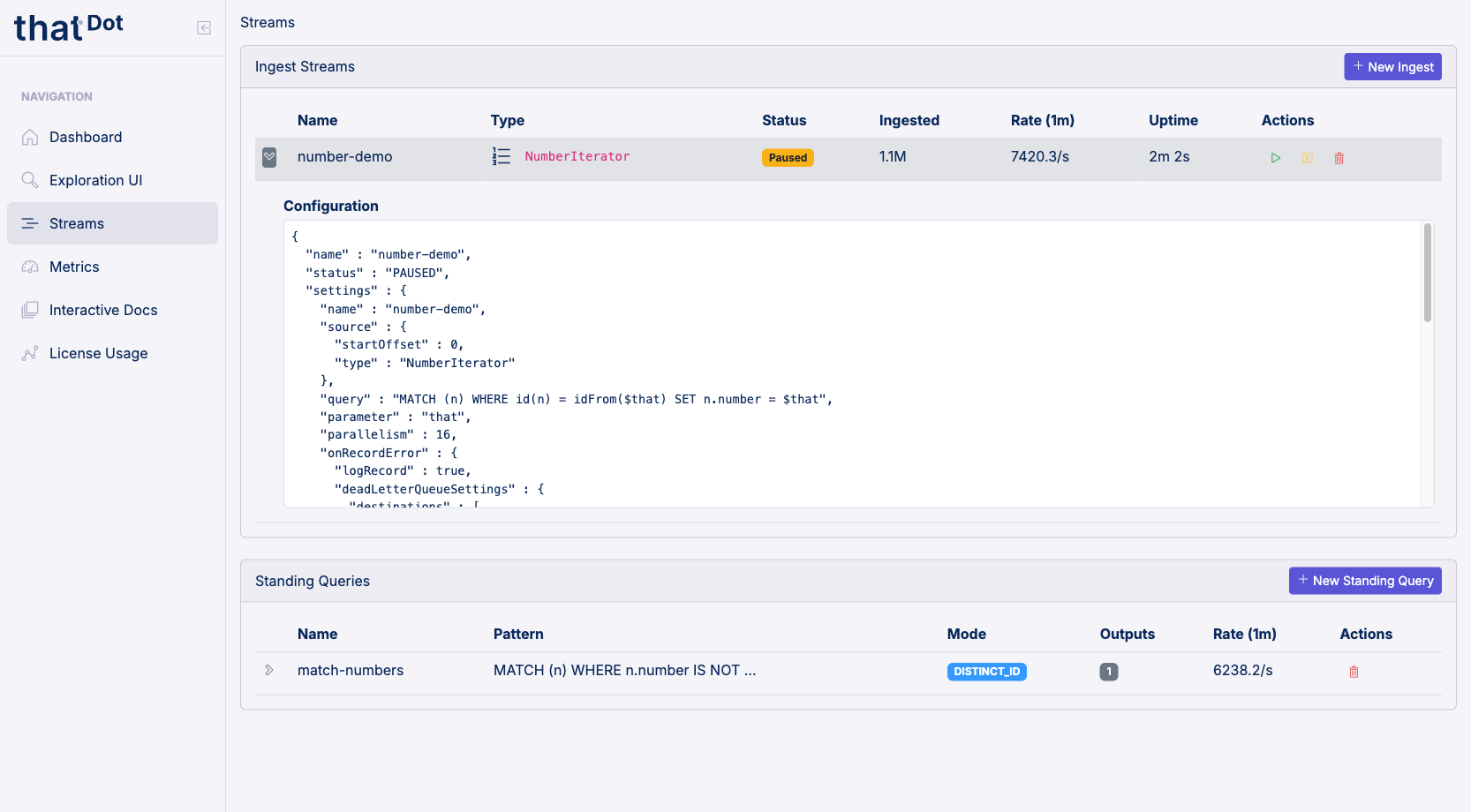Click the "parallelism" : 16 line
The height and width of the screenshot is (812, 1471).
388,434
